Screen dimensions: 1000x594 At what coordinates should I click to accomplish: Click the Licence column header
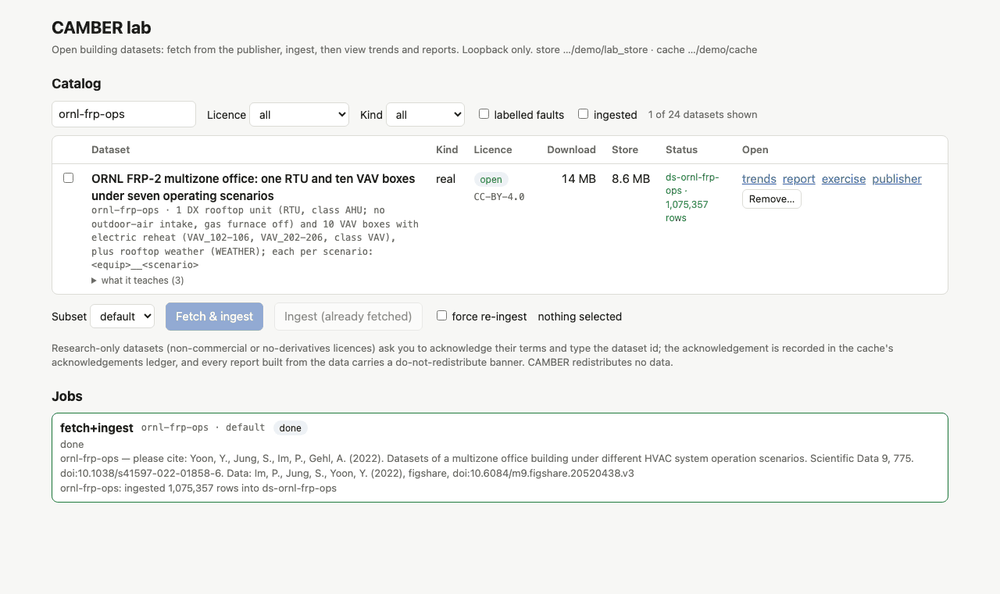pos(493,150)
